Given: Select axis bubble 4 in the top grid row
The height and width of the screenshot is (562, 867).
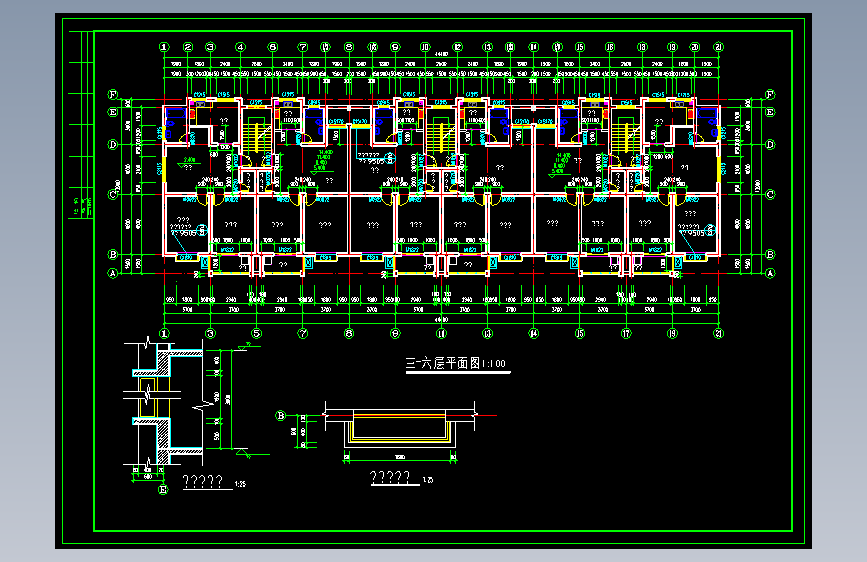Looking at the screenshot, I should tap(240, 47).
